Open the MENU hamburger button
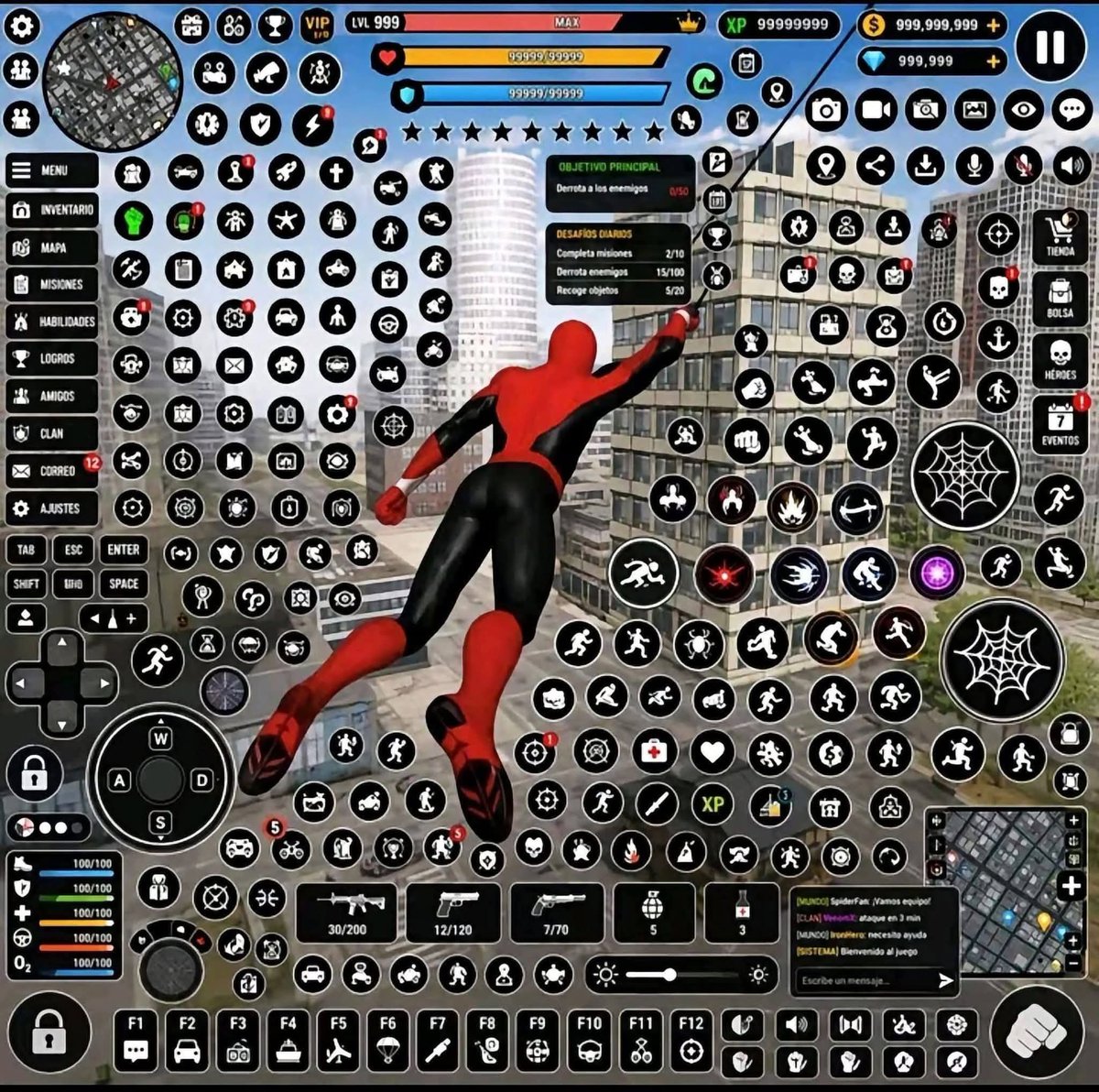Viewport: 1099px width, 1092px height. (52, 170)
